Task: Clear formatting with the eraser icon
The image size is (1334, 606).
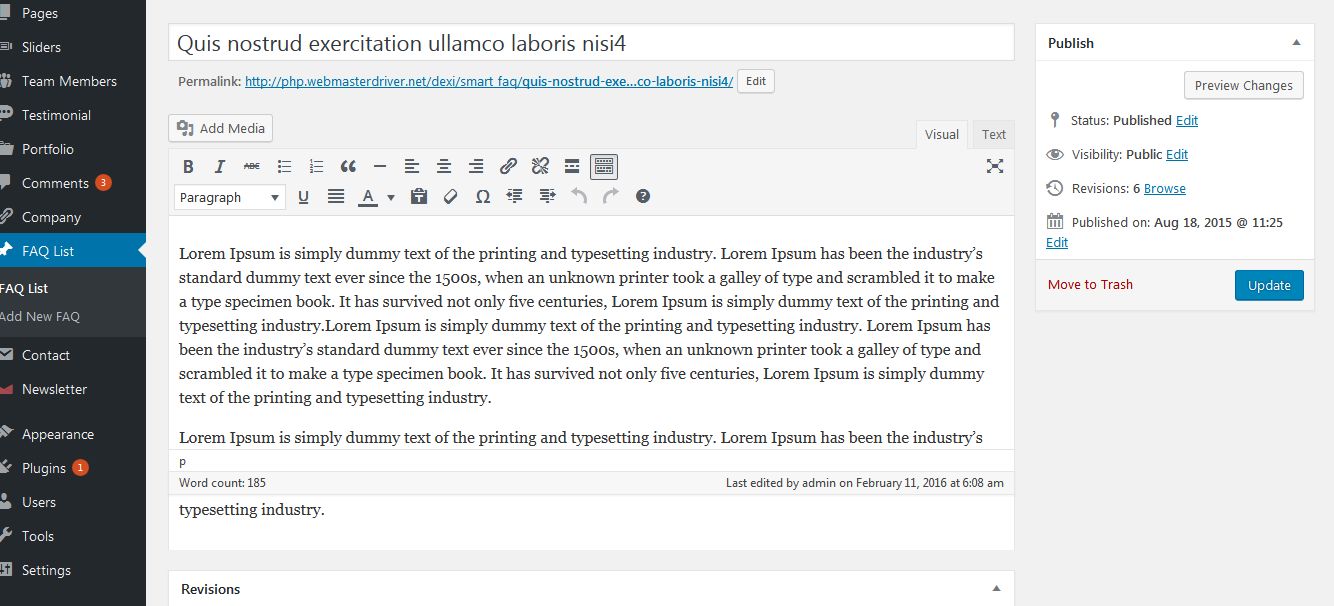Action: (x=450, y=197)
